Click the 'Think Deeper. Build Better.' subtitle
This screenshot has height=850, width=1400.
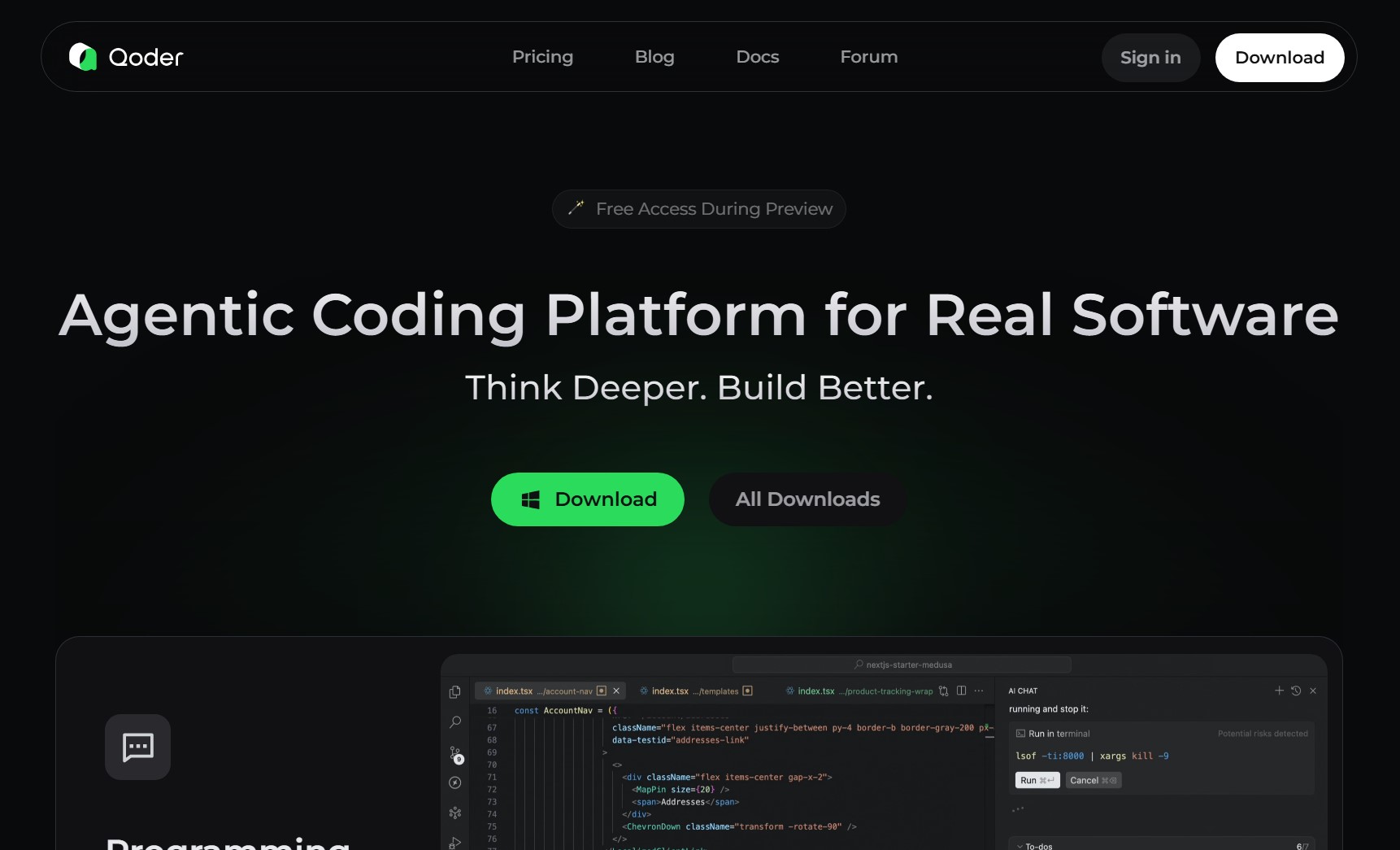(x=699, y=387)
